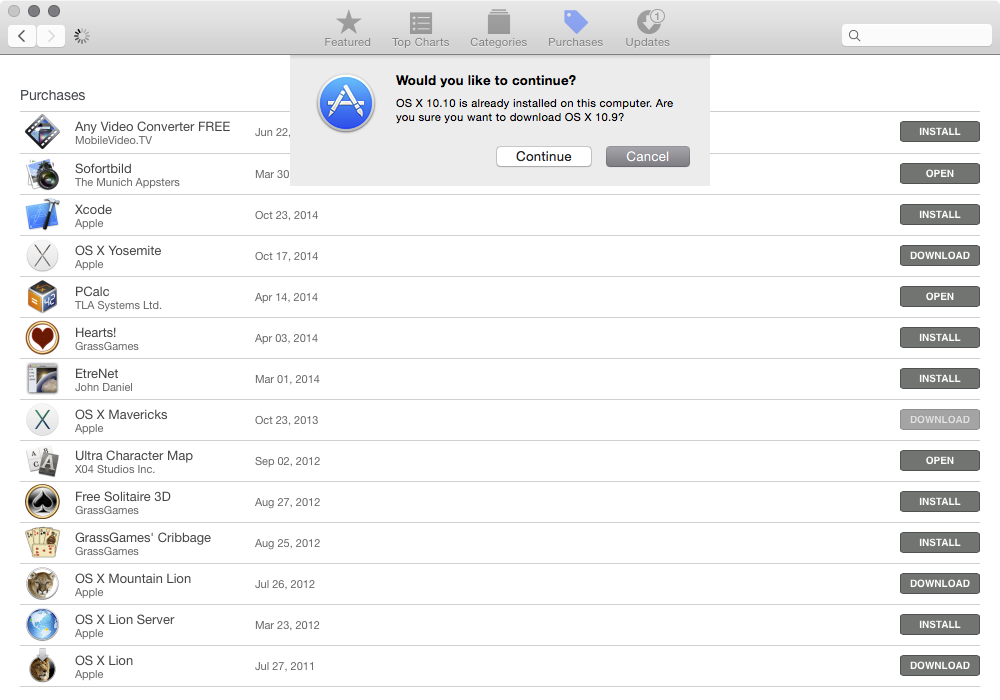
Task: Click the Ultra Character Map icon
Action: tap(42, 460)
